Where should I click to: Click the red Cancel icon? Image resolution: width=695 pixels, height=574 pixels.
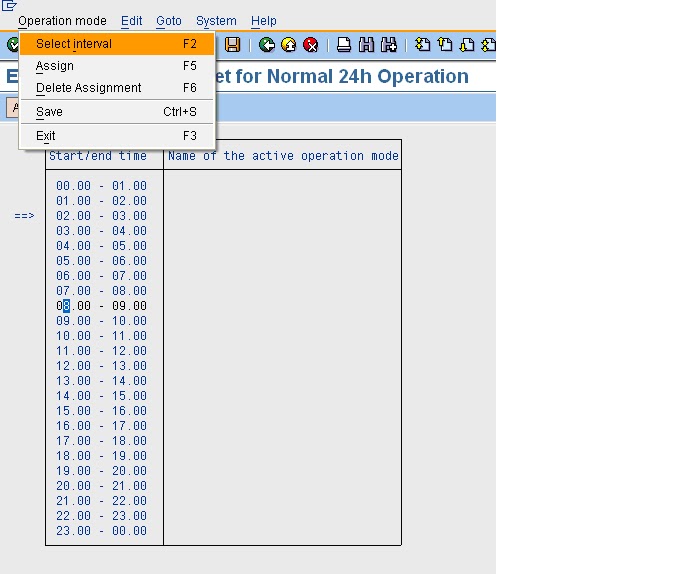(311, 45)
